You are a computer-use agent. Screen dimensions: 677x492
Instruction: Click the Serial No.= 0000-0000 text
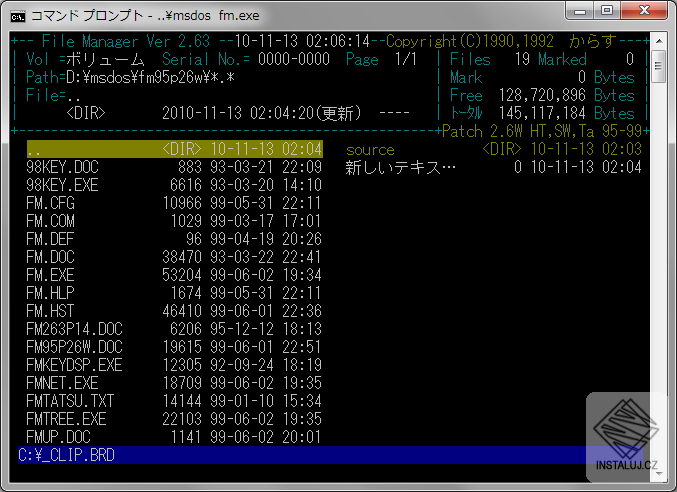pos(246,59)
